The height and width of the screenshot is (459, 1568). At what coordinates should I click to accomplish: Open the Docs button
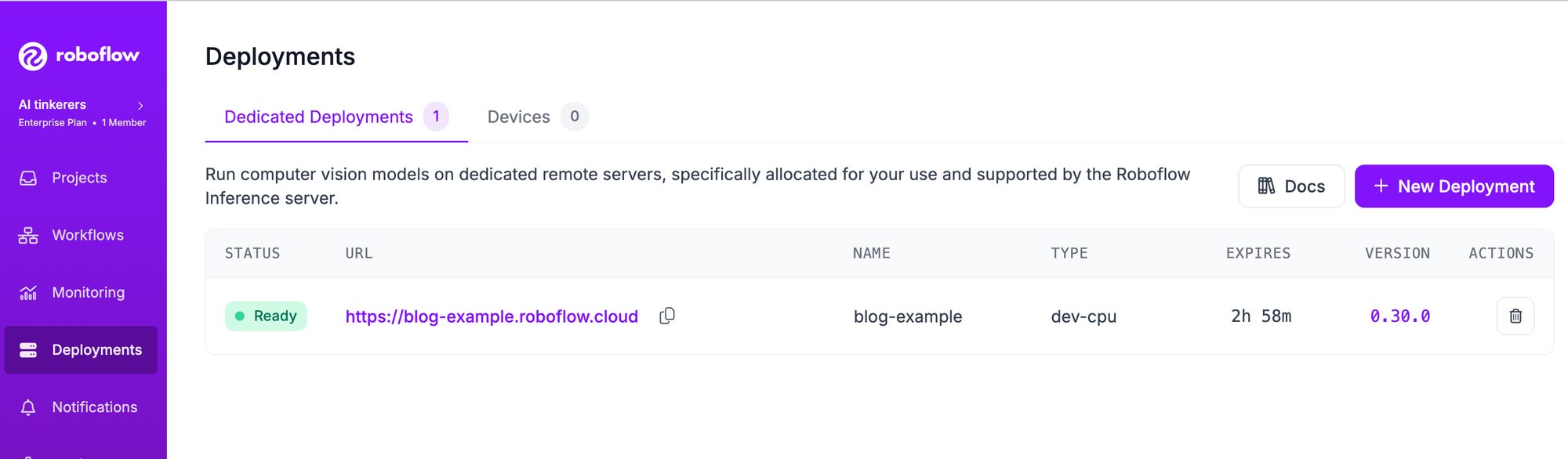point(1291,186)
